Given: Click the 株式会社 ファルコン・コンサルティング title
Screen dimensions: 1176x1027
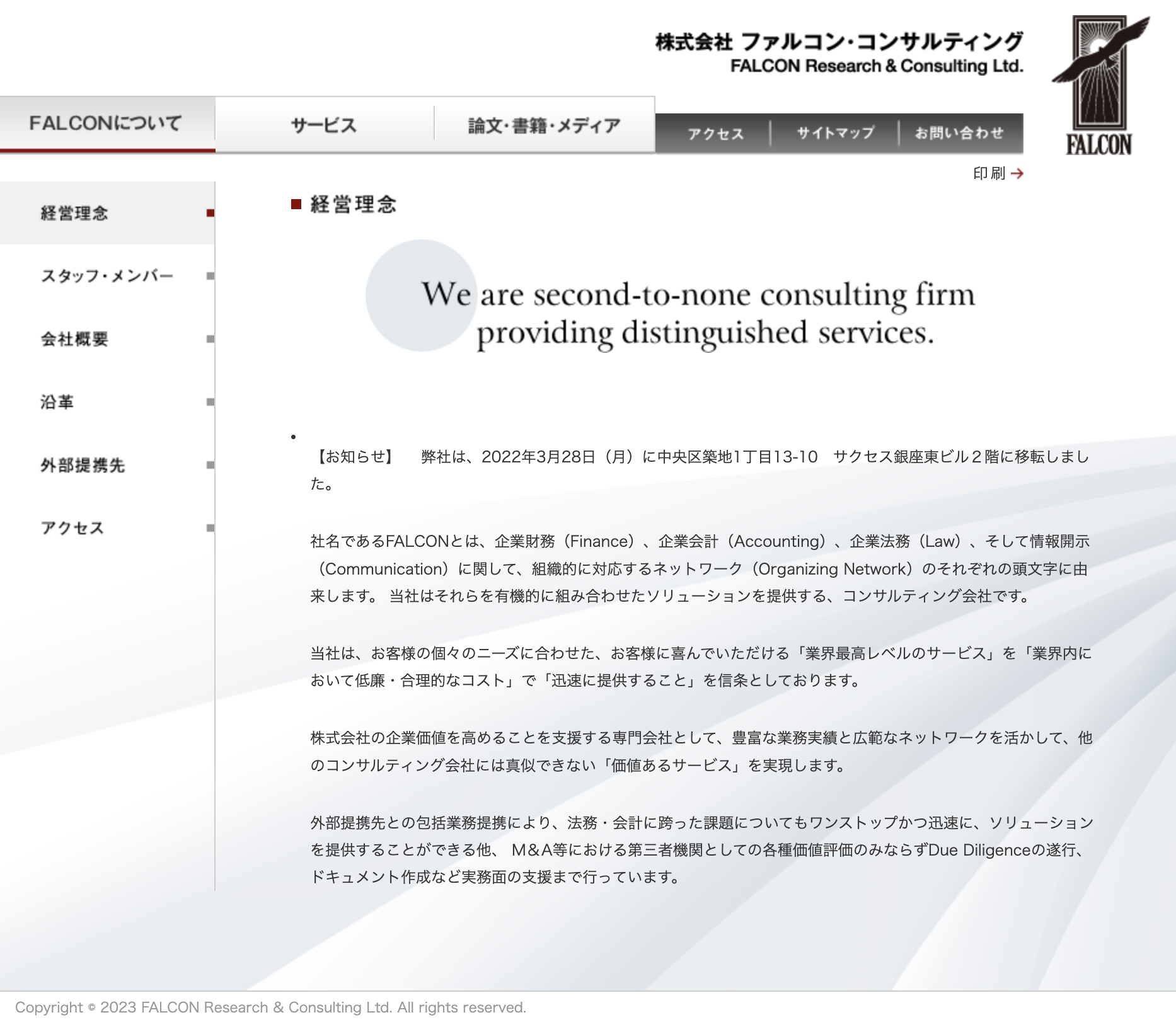Looking at the screenshot, I should coord(839,42).
